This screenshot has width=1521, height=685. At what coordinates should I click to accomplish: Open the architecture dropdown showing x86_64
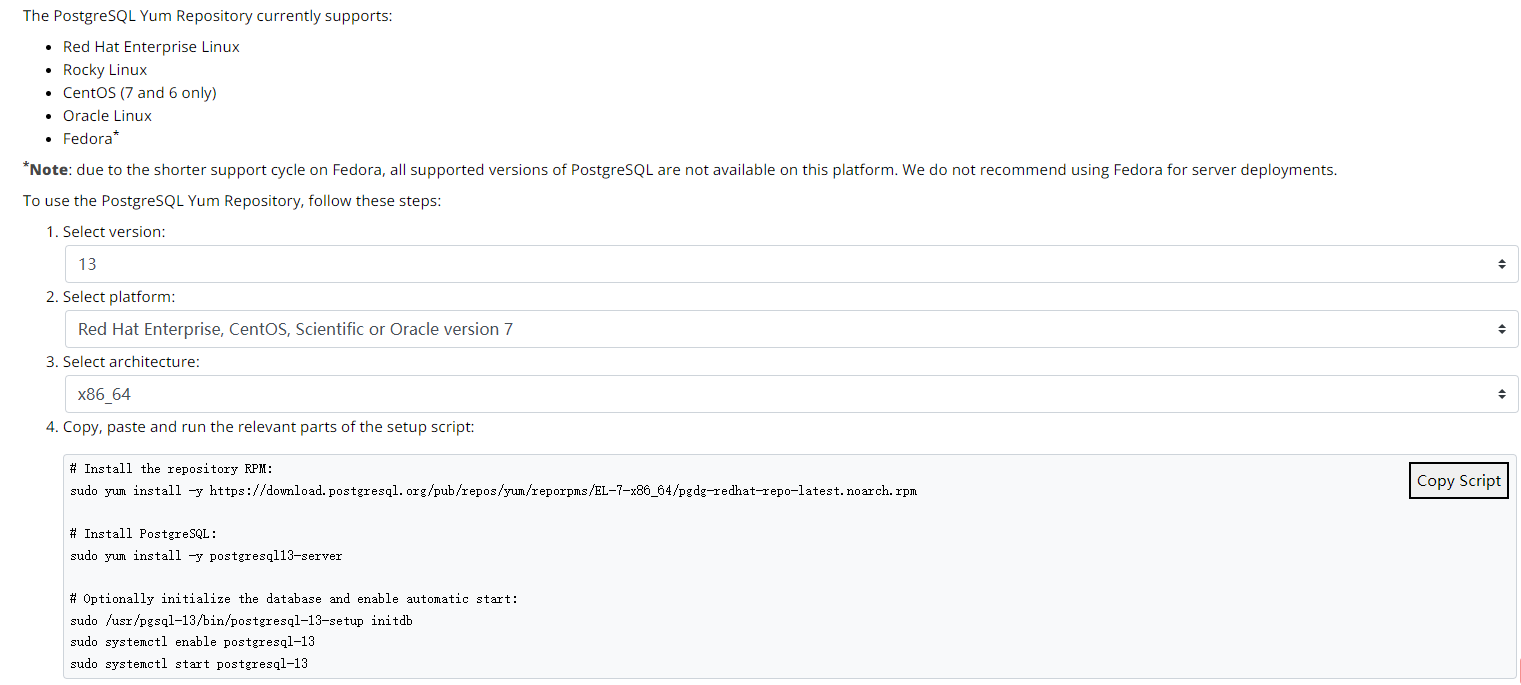[x=790, y=394]
